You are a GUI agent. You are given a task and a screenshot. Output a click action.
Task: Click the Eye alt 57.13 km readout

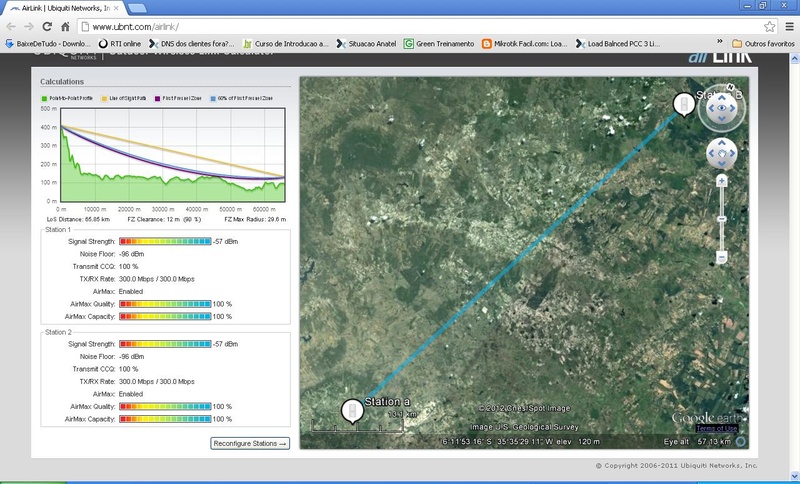[697, 442]
